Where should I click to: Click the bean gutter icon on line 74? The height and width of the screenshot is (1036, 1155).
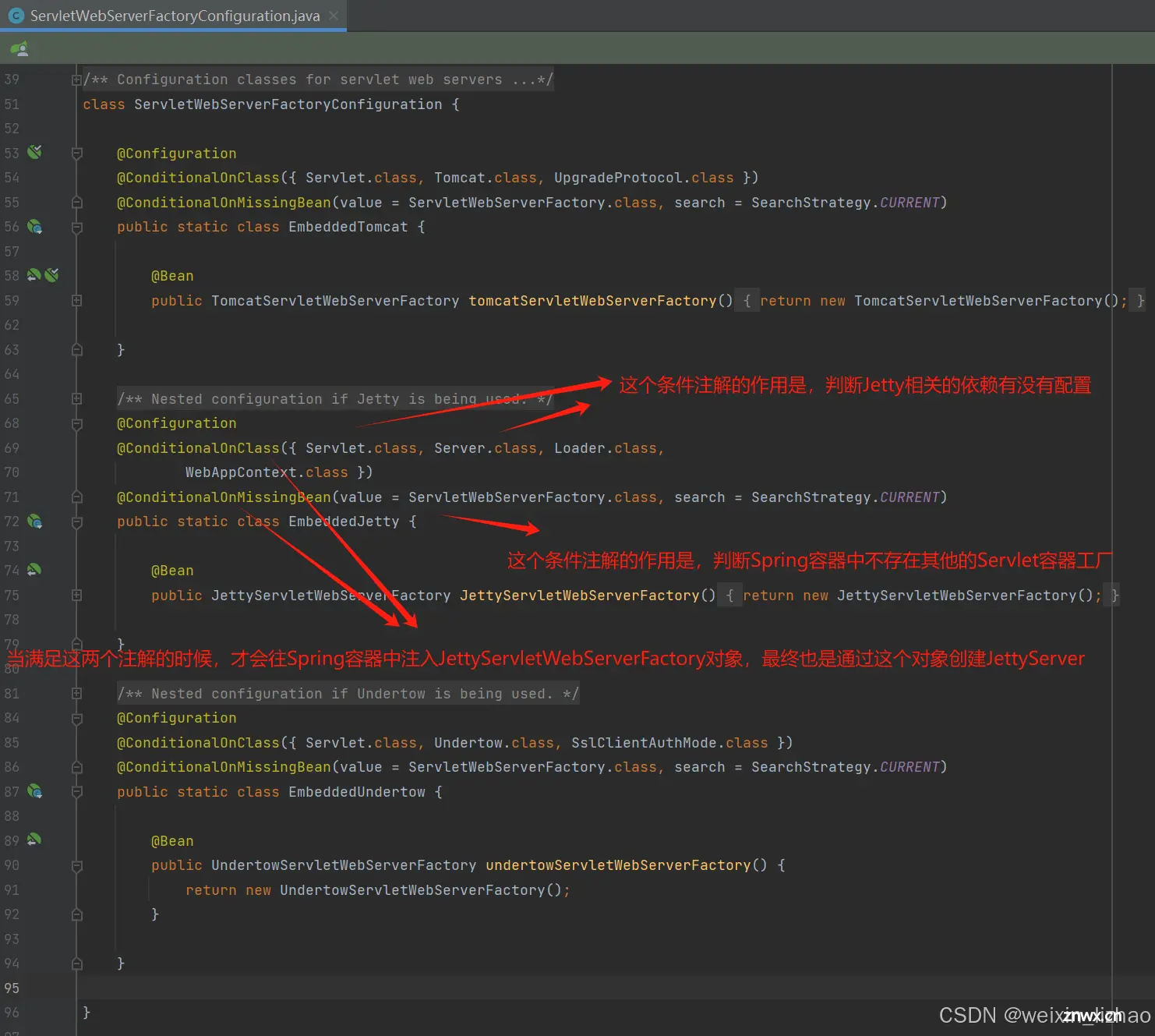click(x=34, y=570)
